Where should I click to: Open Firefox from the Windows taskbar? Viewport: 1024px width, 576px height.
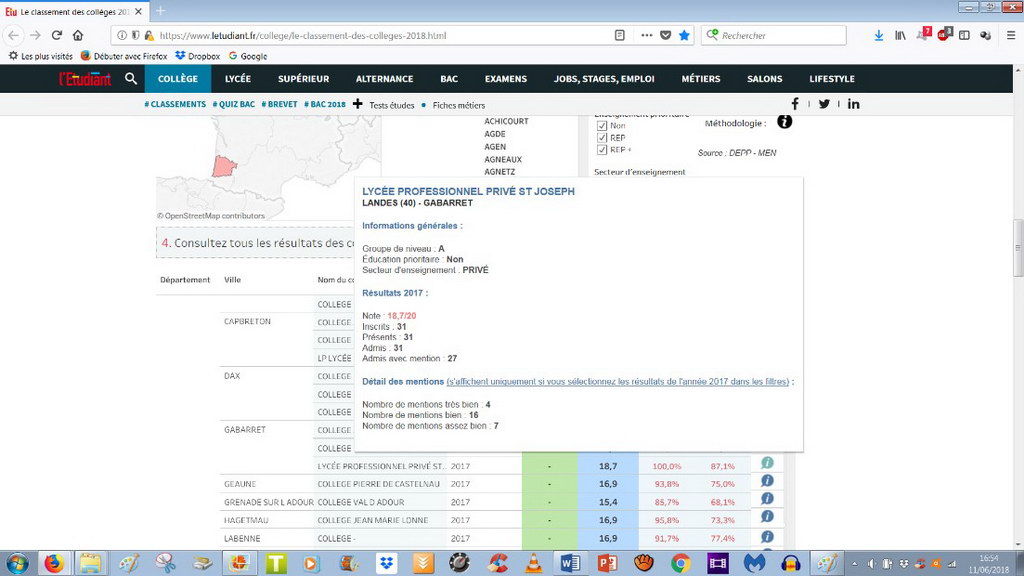pos(54,563)
